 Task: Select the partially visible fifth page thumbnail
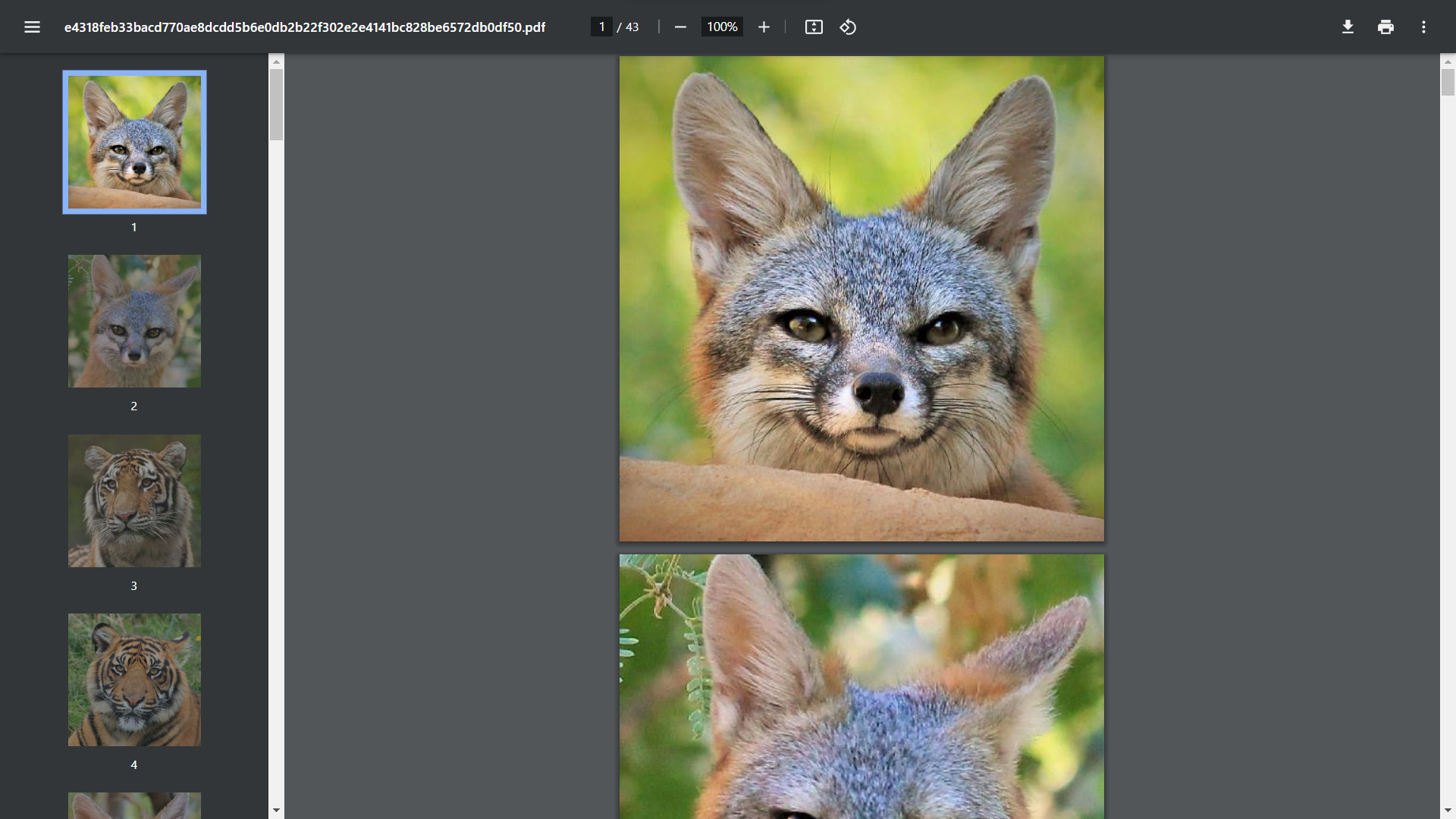(134, 805)
